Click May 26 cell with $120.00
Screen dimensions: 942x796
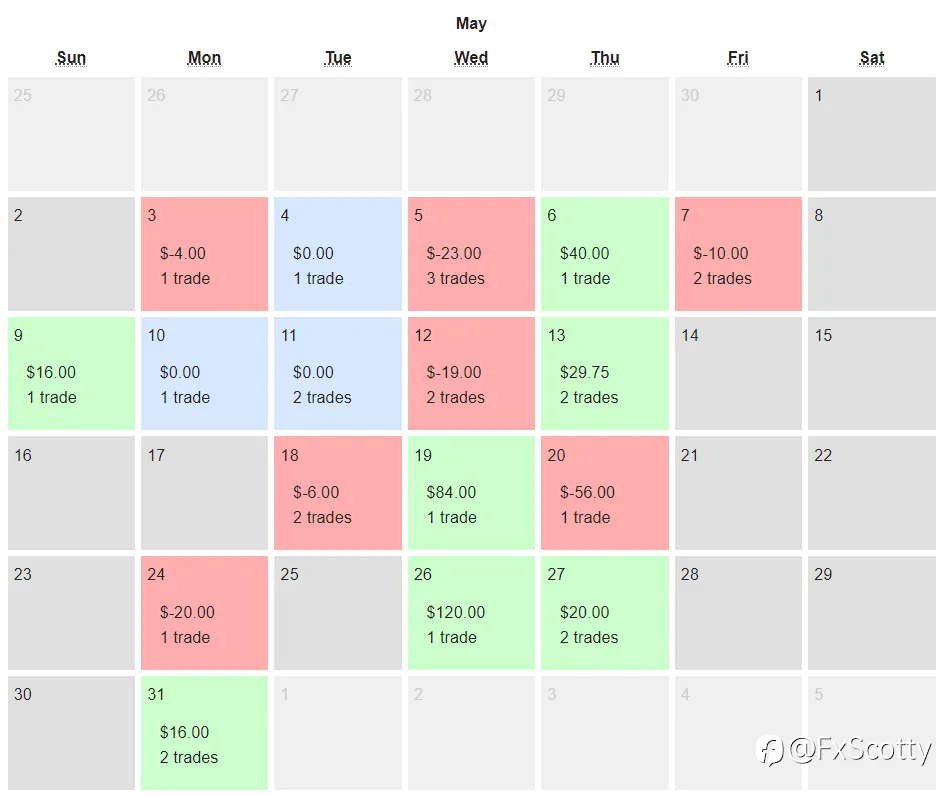pos(471,613)
